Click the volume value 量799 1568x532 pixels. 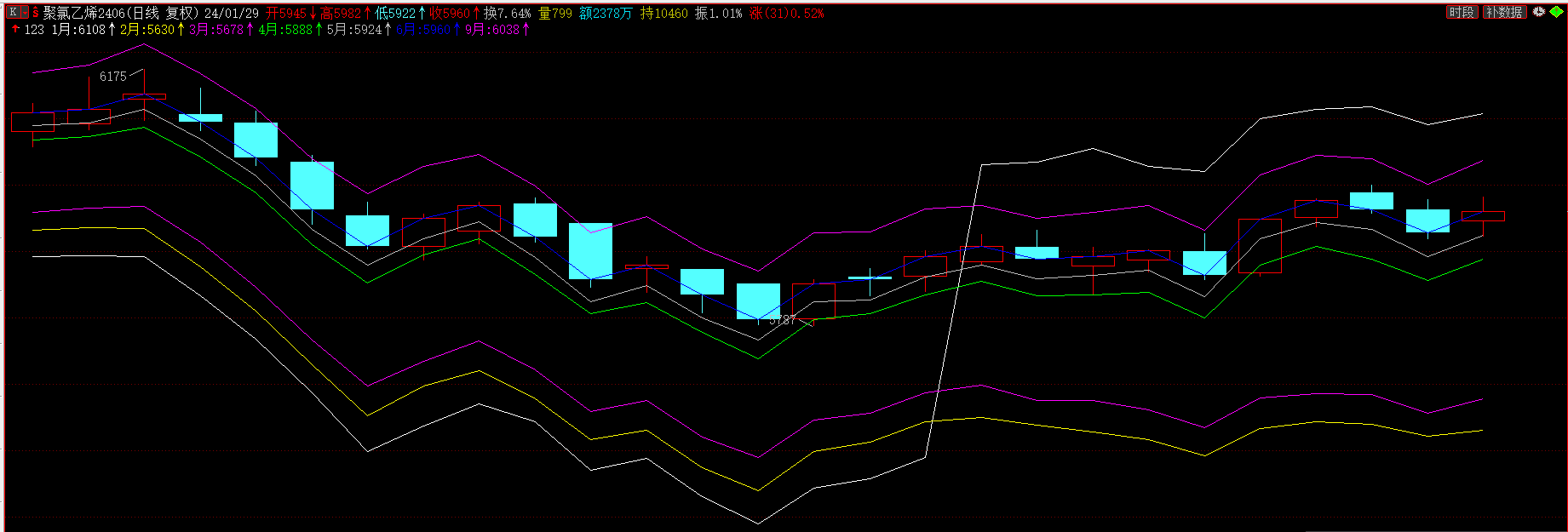555,13
